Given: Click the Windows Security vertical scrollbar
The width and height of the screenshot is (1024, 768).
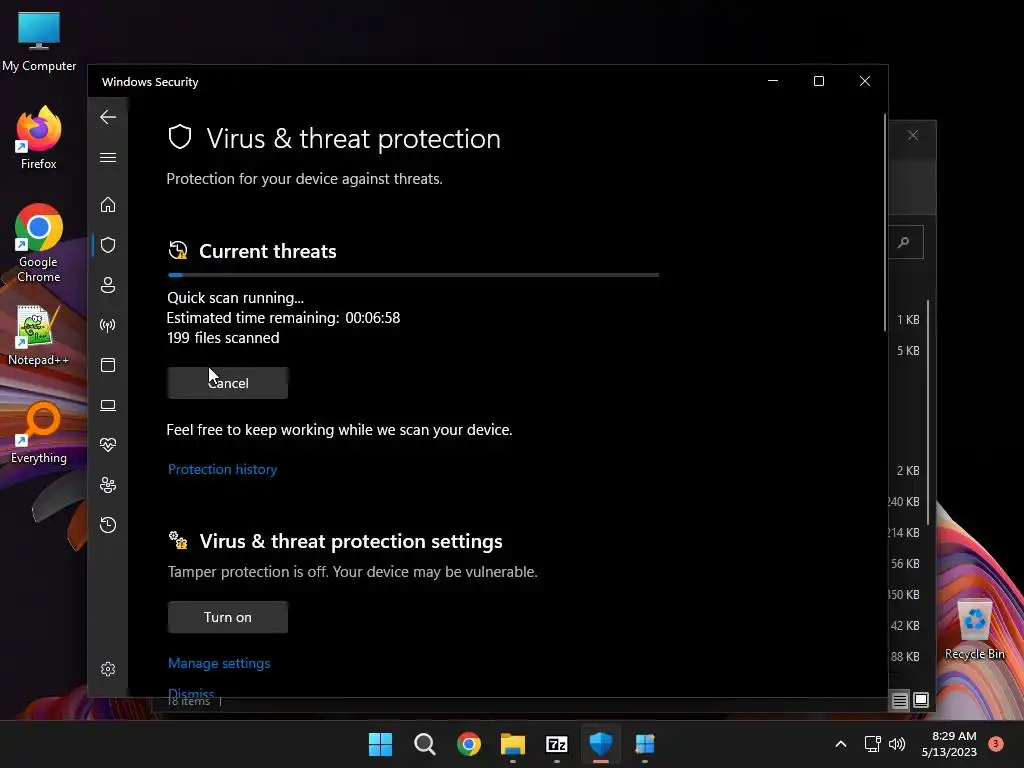Looking at the screenshot, I should point(885,222).
